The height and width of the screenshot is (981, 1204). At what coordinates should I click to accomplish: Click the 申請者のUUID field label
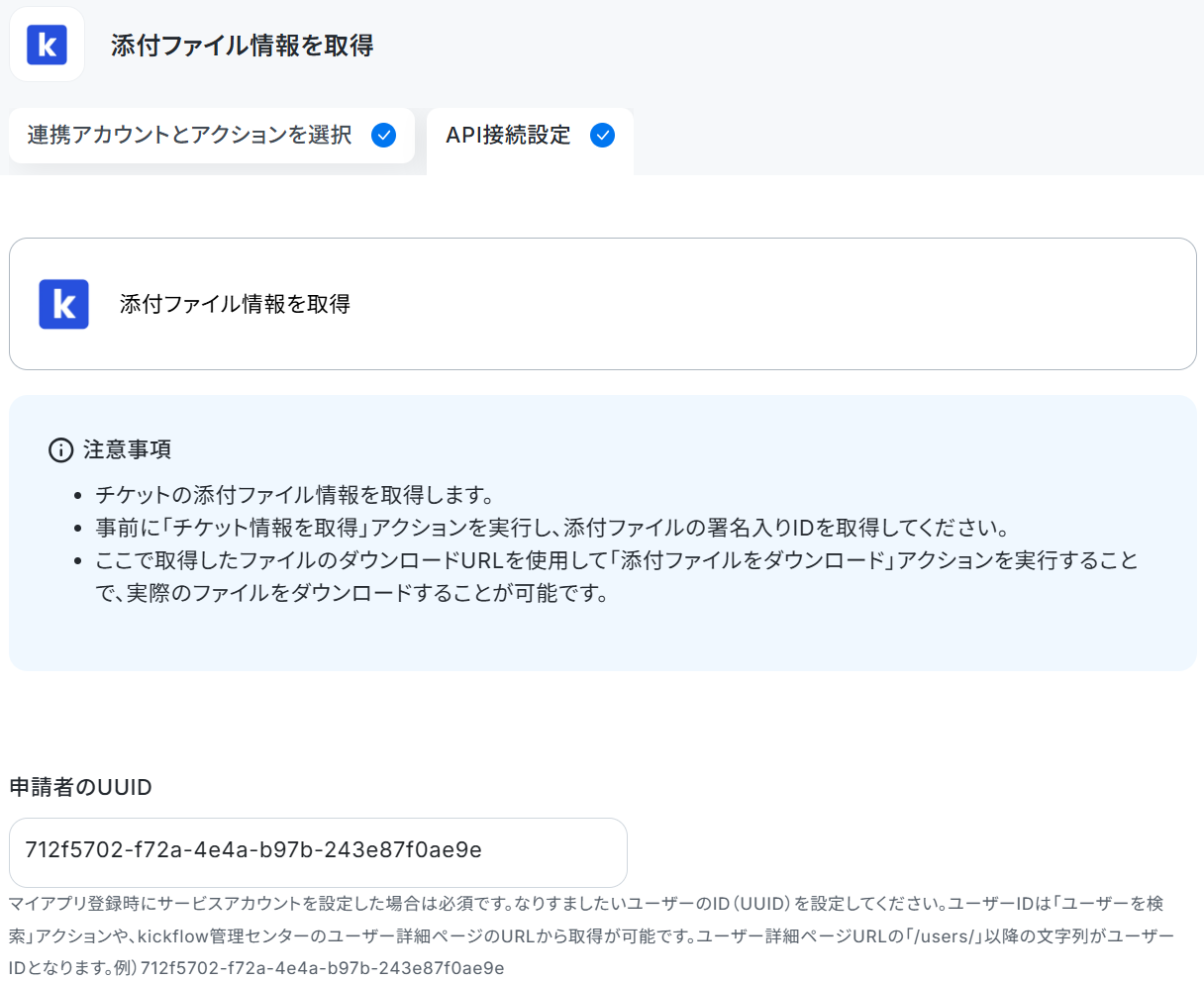pyautogui.click(x=81, y=787)
